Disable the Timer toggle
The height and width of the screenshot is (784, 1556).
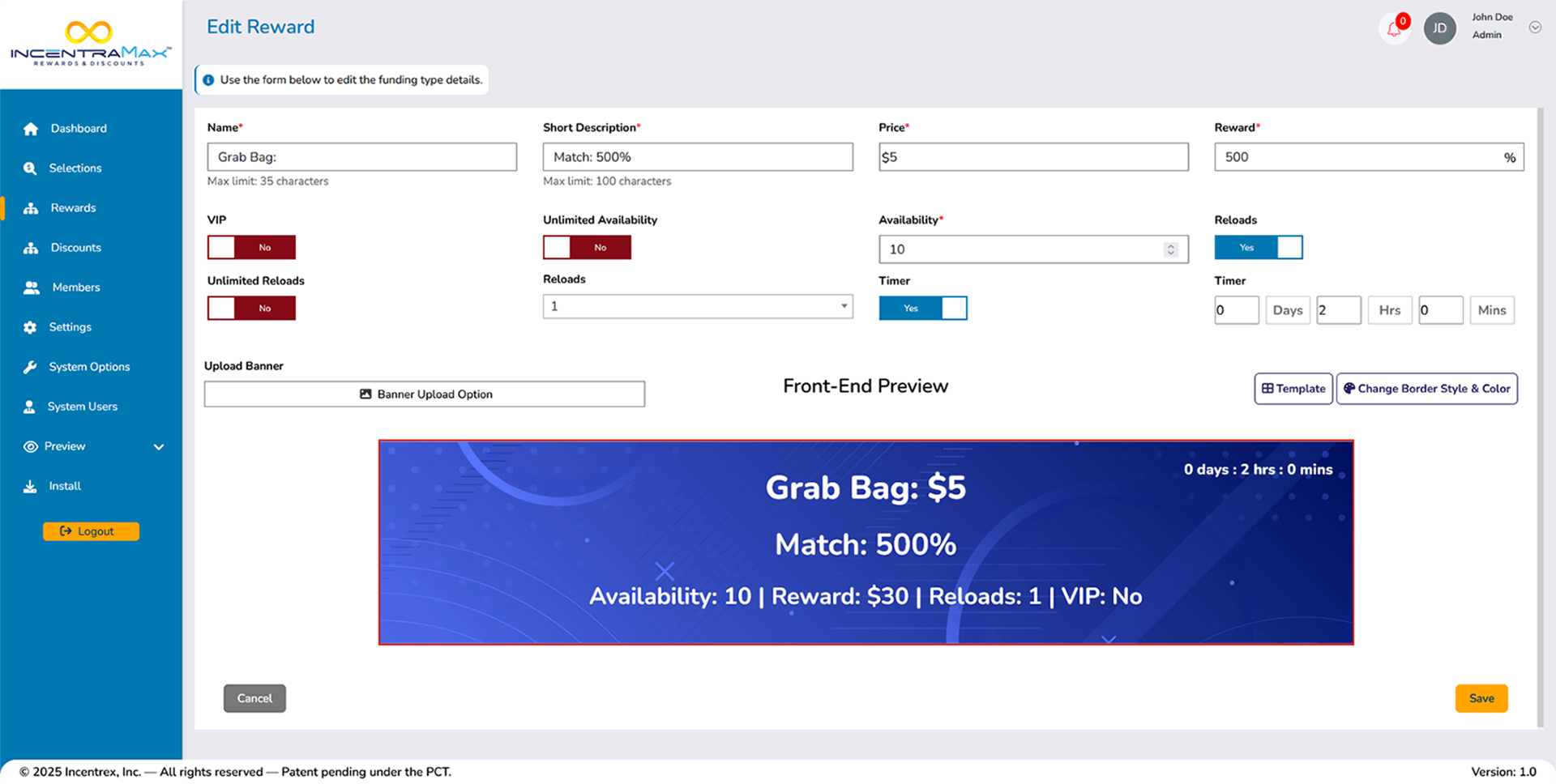[922, 308]
